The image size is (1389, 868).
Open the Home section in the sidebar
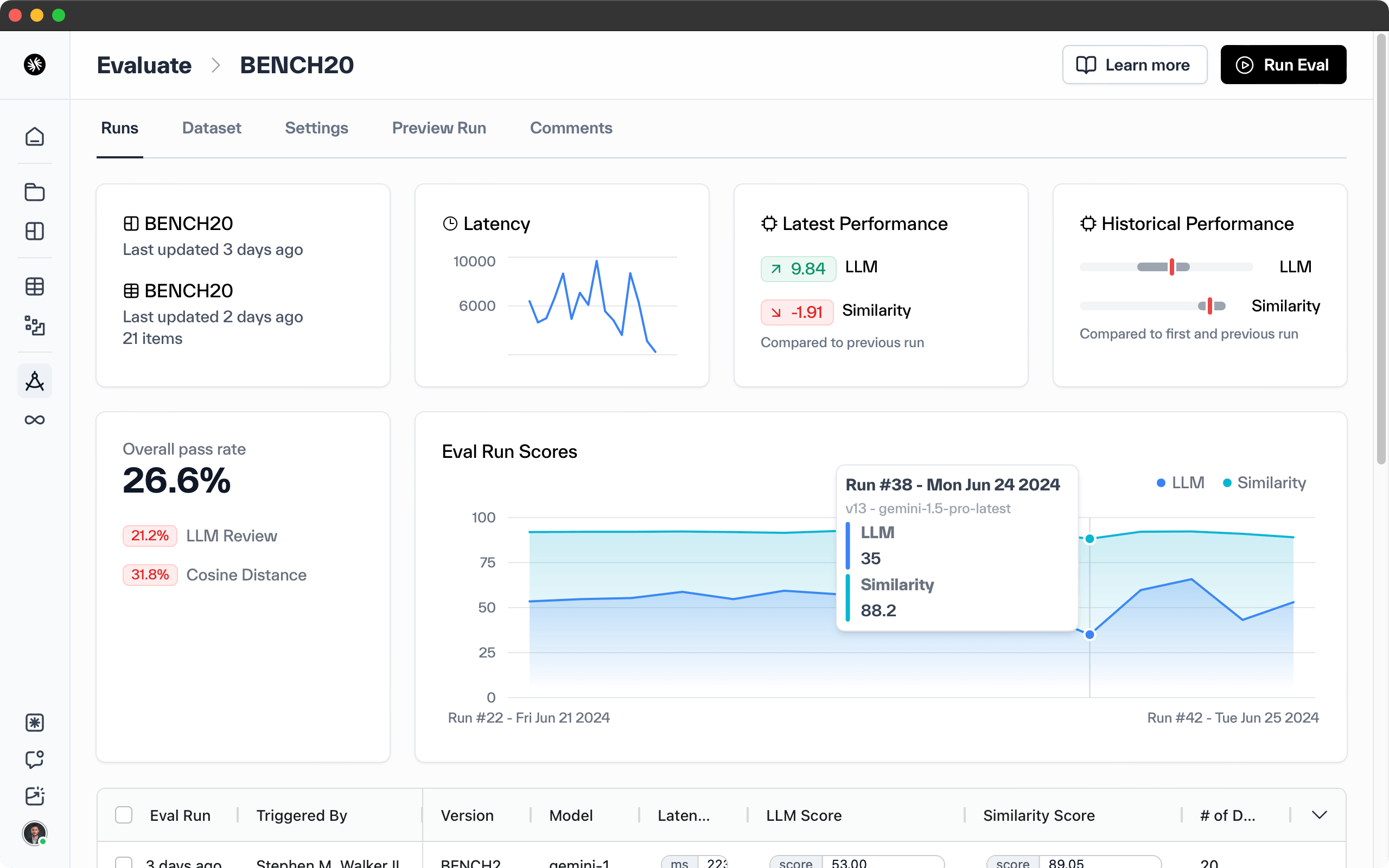tap(34, 137)
